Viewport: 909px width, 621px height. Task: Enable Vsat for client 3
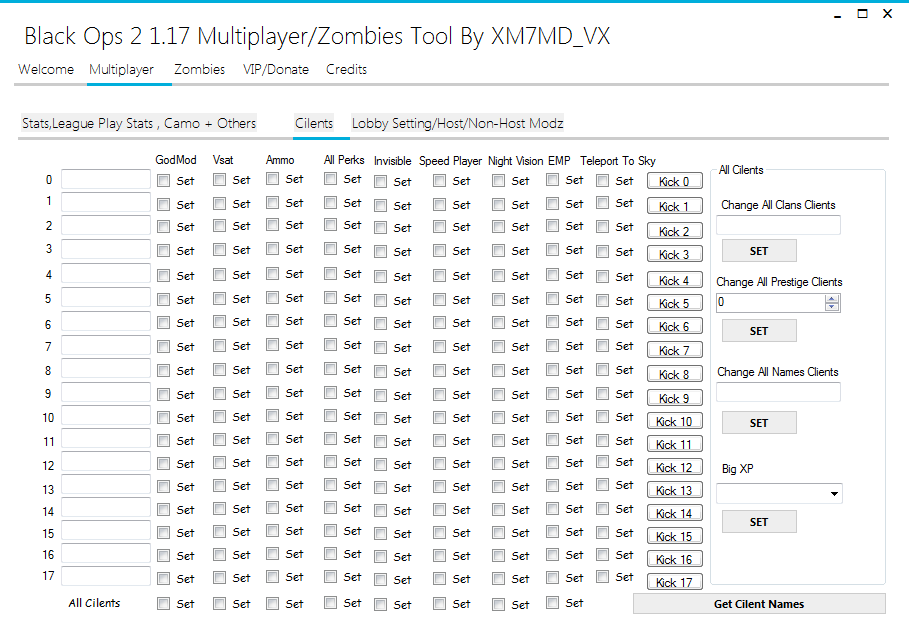click(219, 250)
